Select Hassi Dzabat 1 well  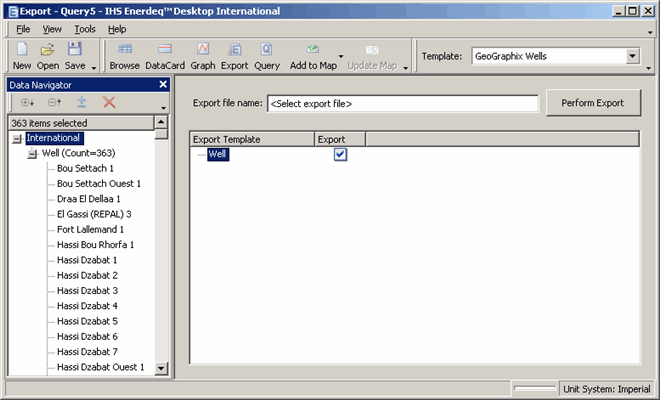pyautogui.click(x=87, y=260)
